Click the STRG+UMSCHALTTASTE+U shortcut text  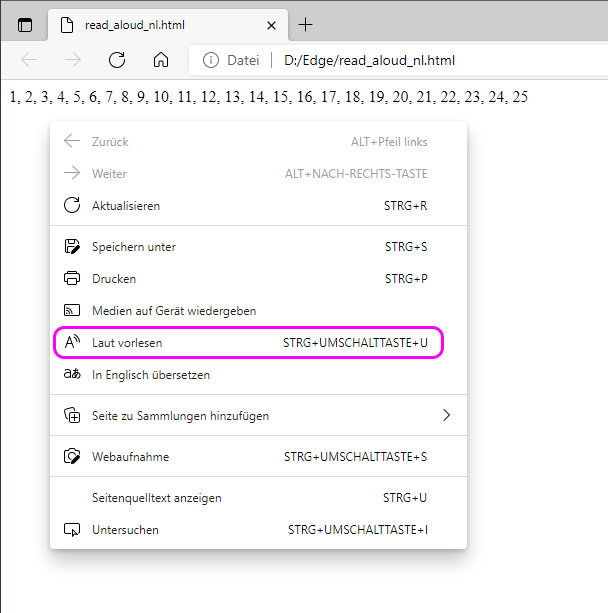point(355,343)
